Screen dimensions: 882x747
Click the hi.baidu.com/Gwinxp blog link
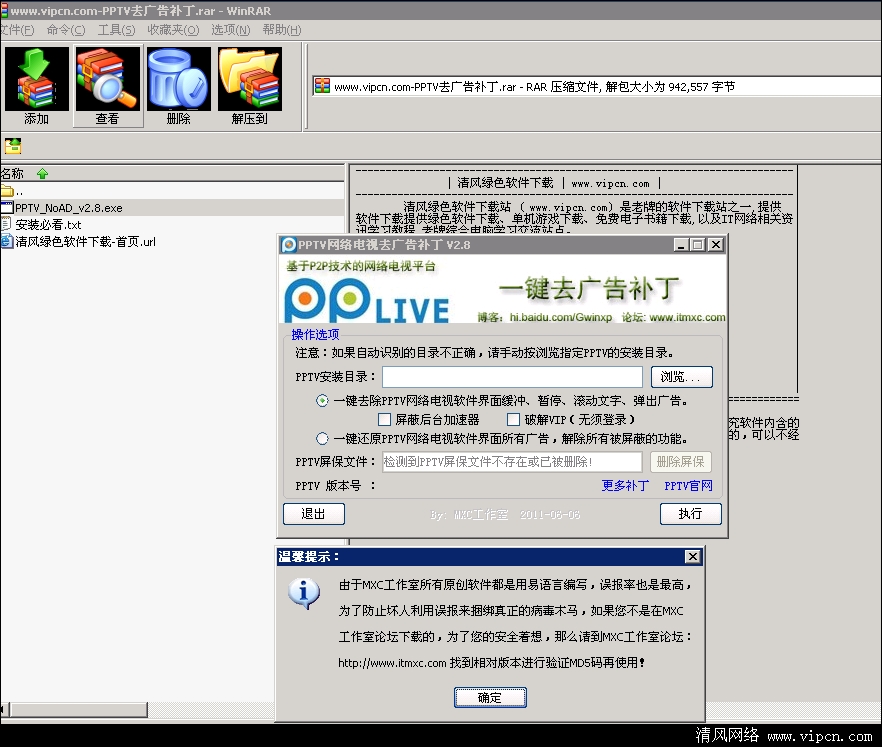pos(561,317)
